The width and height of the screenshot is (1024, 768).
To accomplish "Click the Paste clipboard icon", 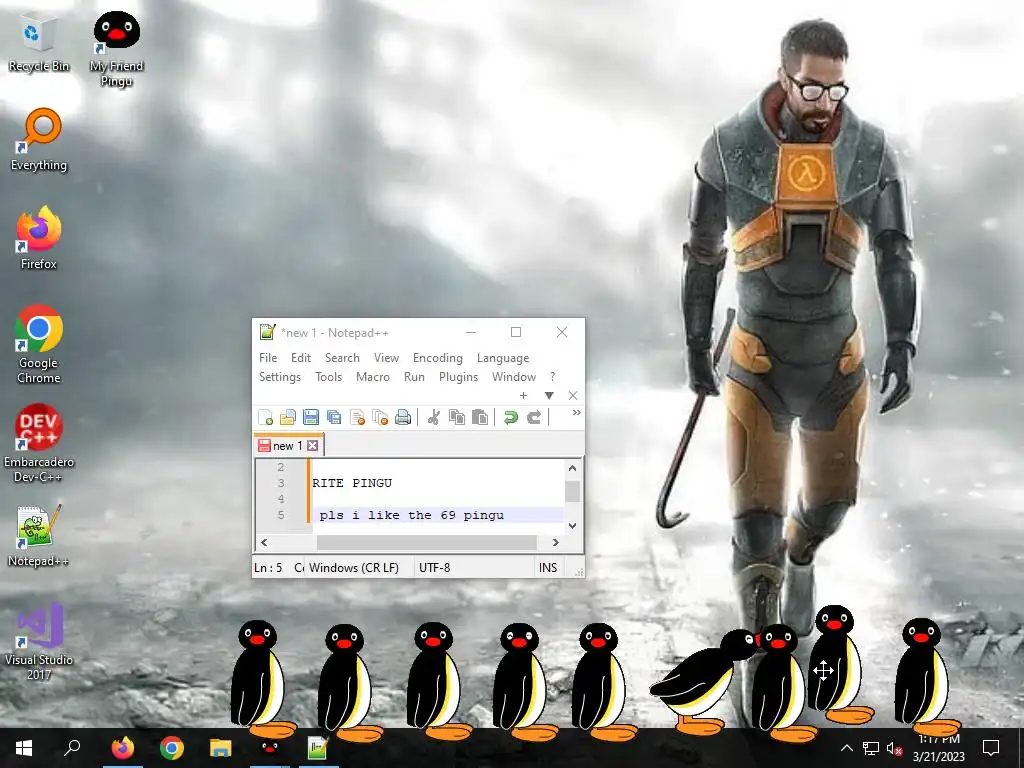I will (x=480, y=417).
